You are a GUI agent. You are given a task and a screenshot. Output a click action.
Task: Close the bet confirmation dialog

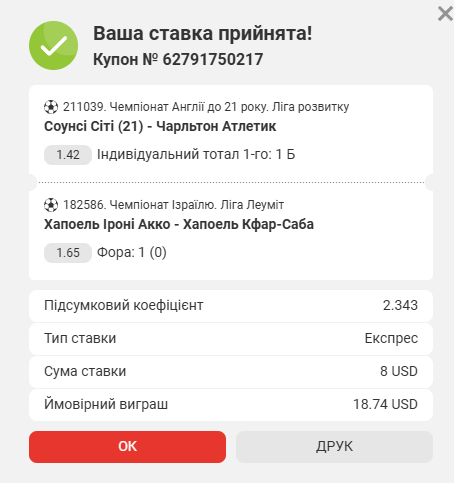point(445,14)
